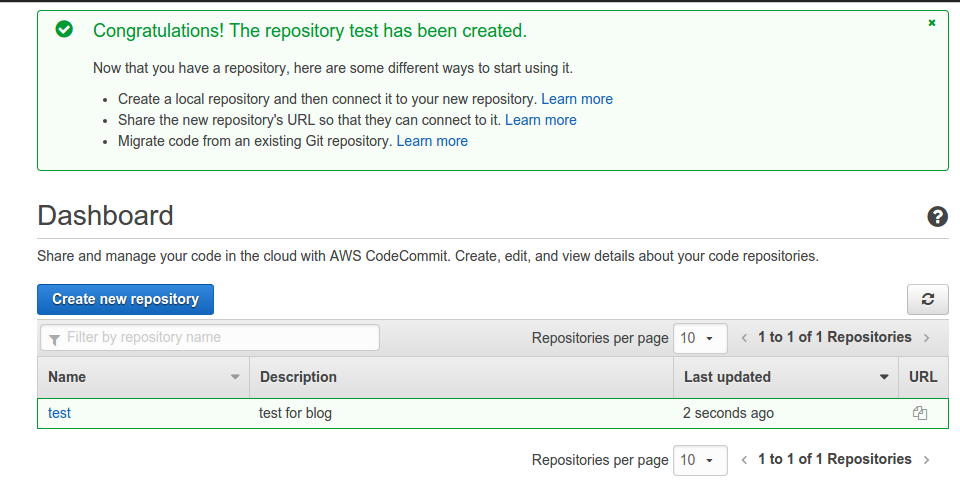960x488 pixels.
Task: Click the filter funnel icon
Action: coord(54,339)
